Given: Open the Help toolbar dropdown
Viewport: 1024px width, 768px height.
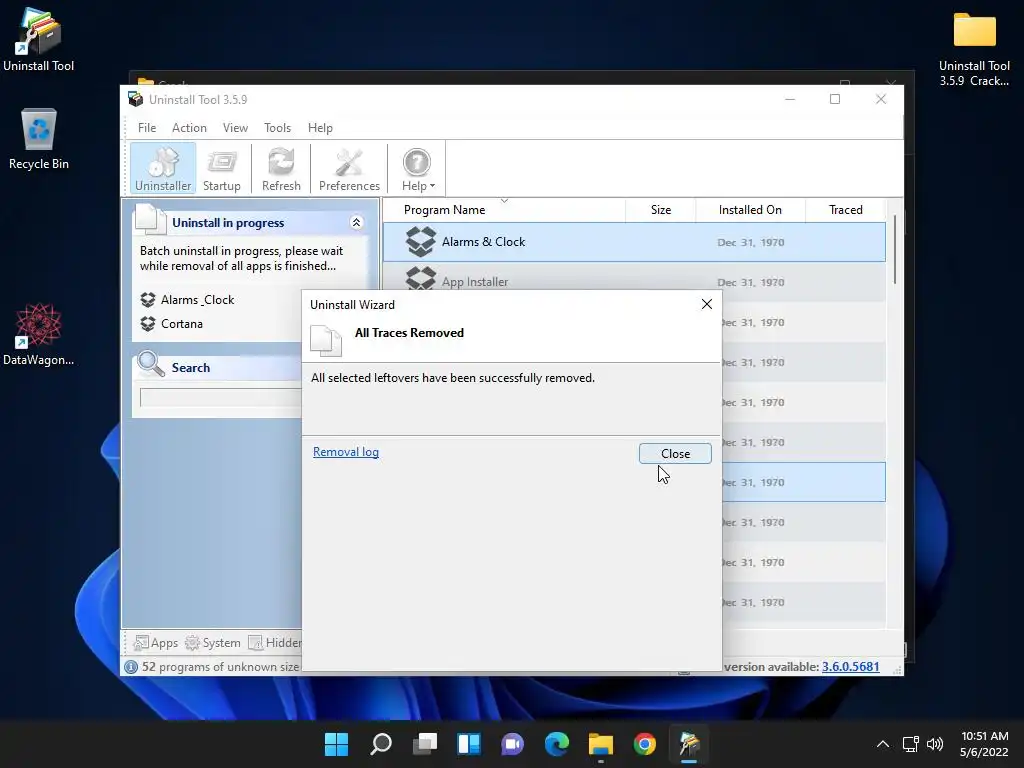Looking at the screenshot, I should point(417,168).
